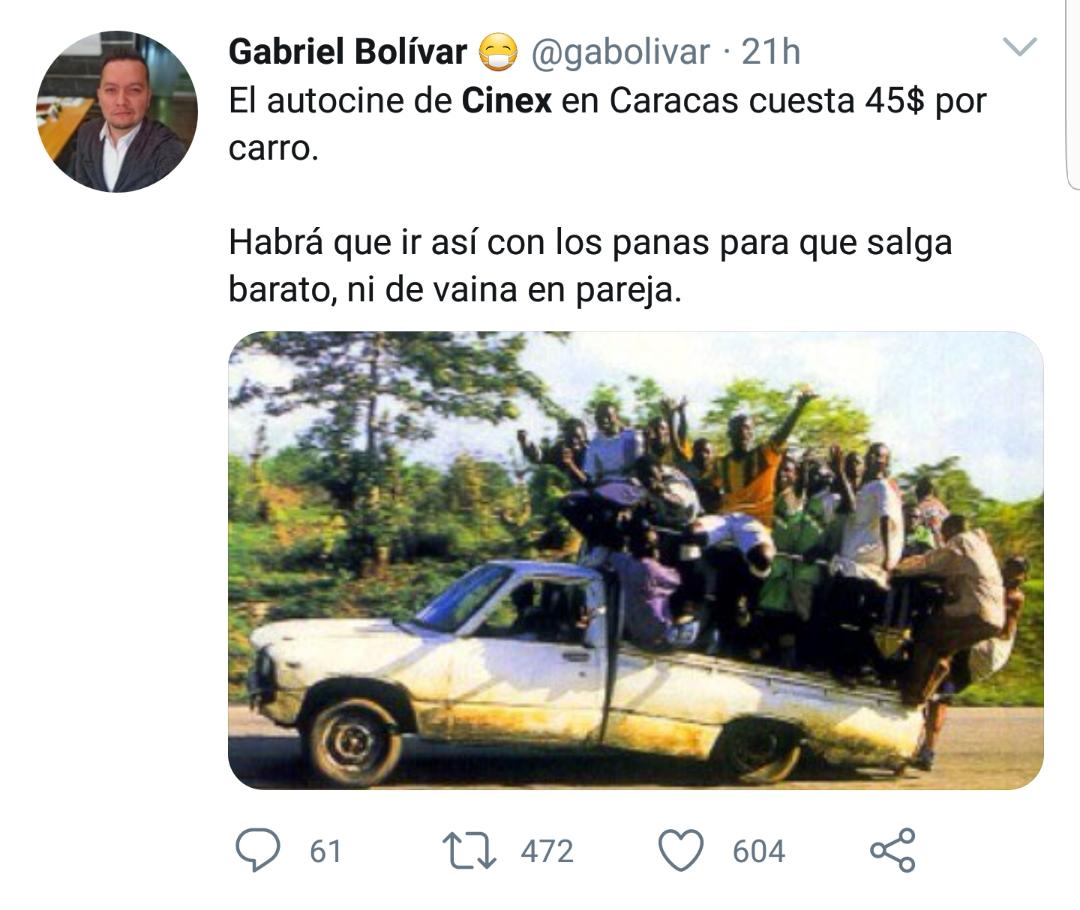1080x910 pixels.
Task: Retweet using the arrows icon
Action: [x=469, y=851]
